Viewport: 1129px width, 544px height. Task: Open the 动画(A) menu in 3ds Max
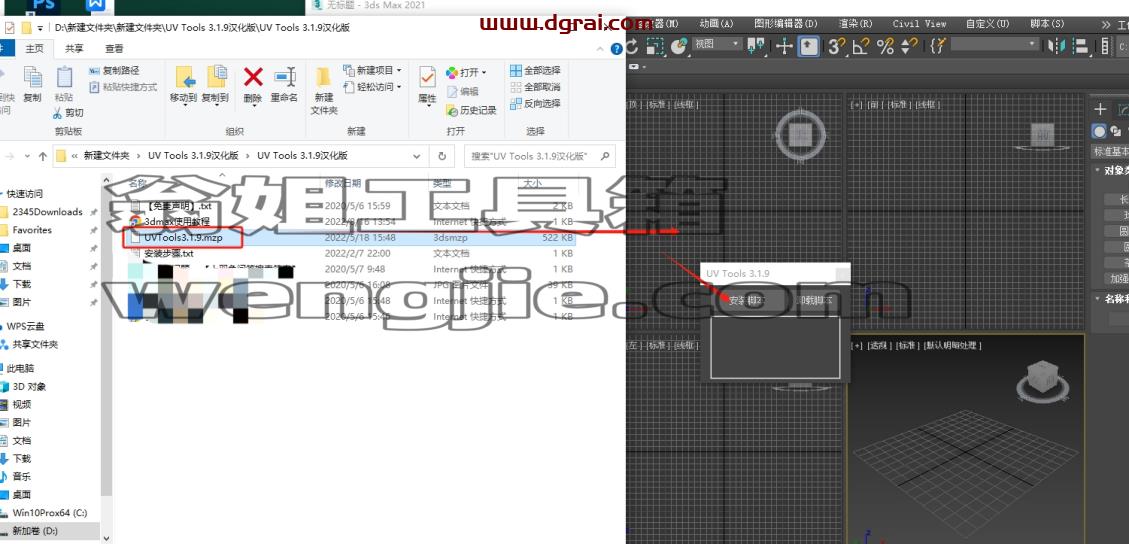click(x=716, y=24)
